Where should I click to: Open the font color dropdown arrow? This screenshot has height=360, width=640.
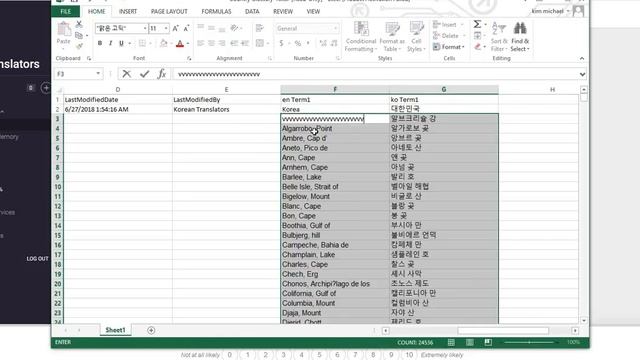click(x=188, y=43)
